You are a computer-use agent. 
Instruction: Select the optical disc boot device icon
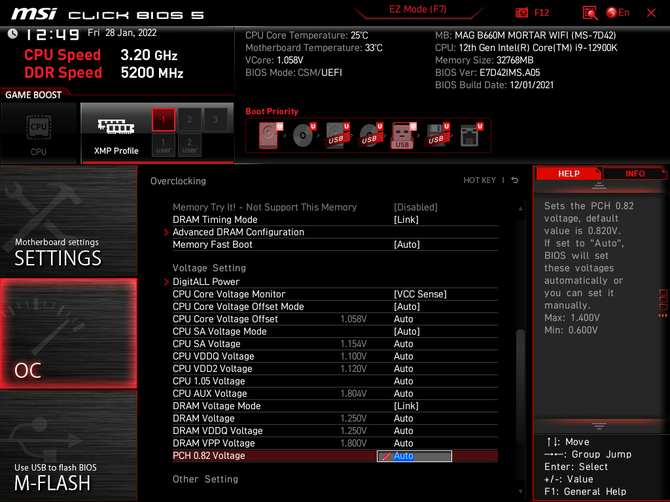pos(303,135)
